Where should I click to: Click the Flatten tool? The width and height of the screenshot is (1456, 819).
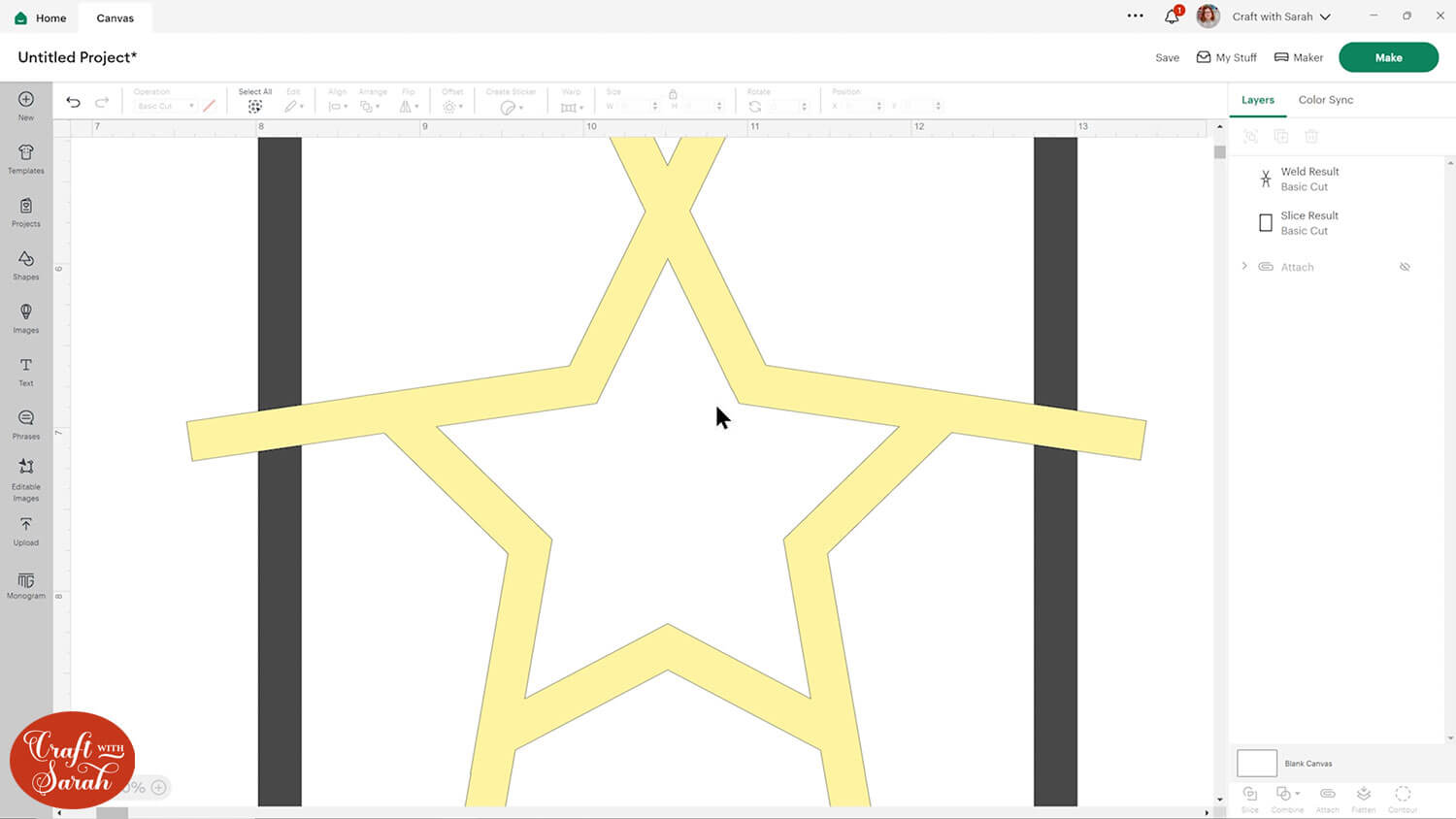1364,799
